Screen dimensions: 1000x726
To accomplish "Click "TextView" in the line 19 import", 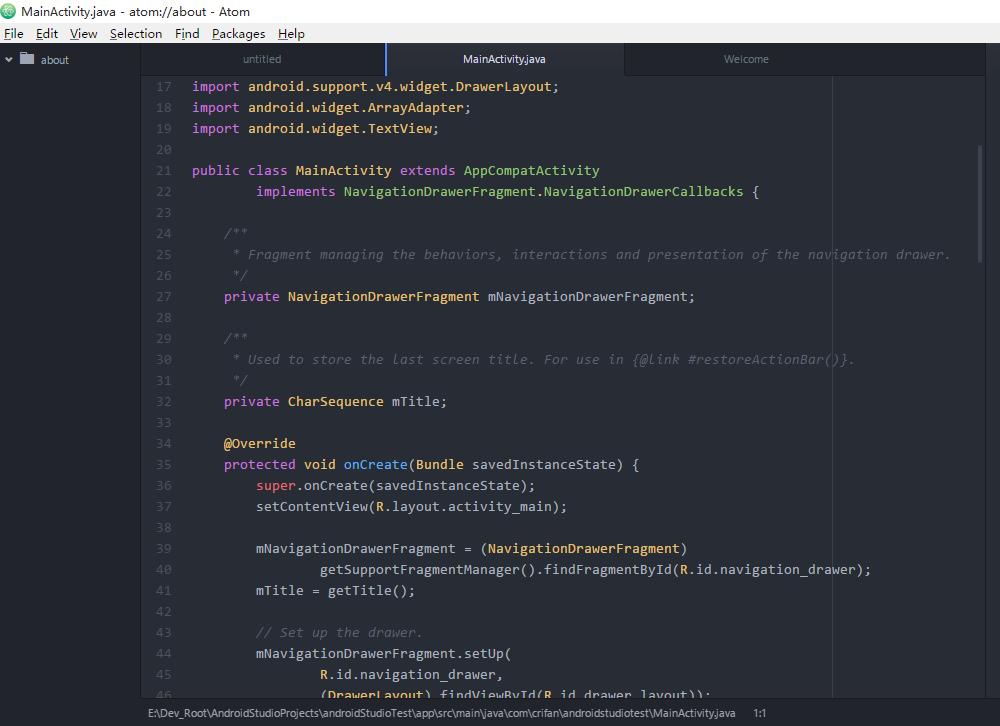I will pos(400,129).
